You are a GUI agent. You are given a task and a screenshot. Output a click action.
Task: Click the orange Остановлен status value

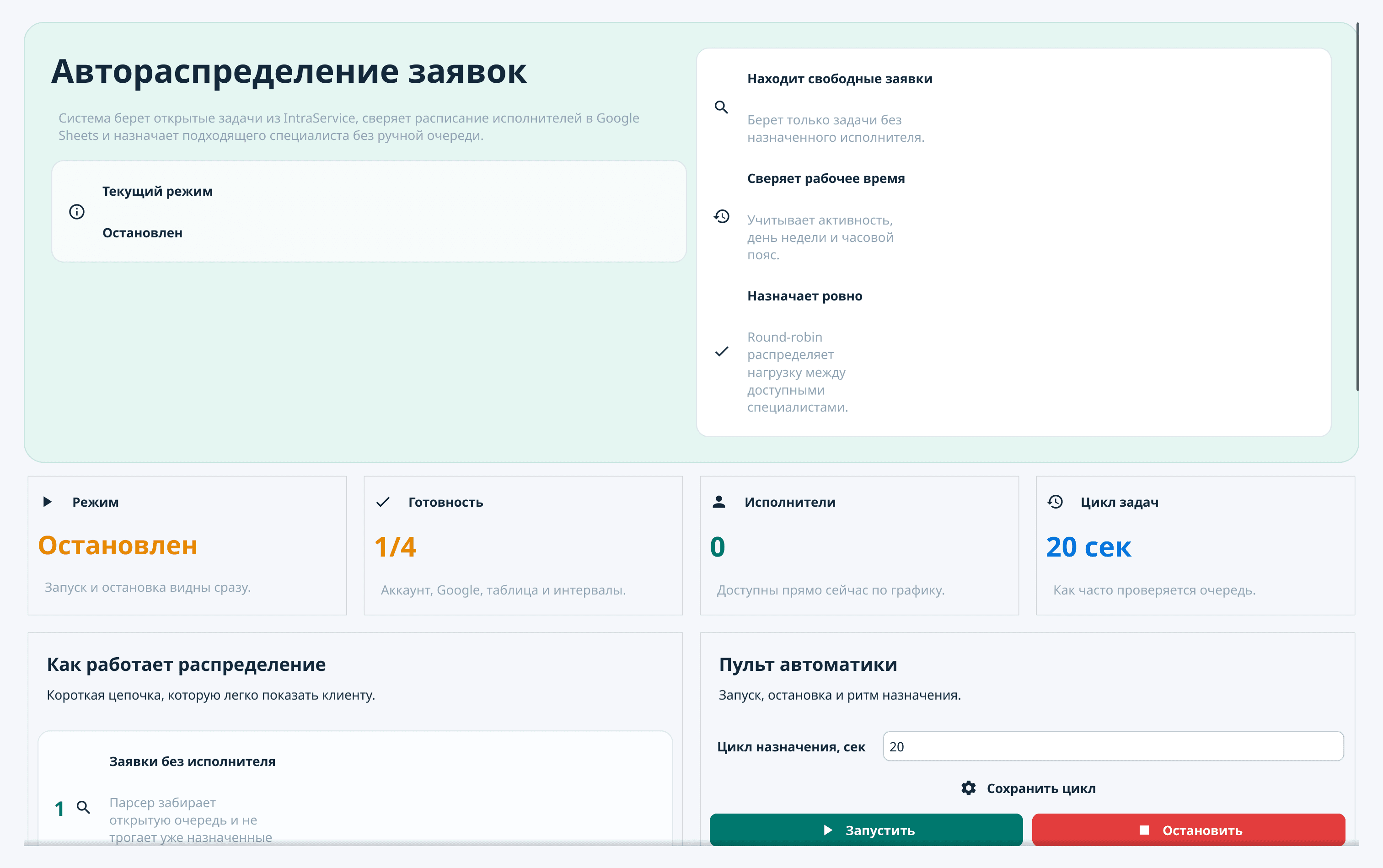(x=118, y=546)
